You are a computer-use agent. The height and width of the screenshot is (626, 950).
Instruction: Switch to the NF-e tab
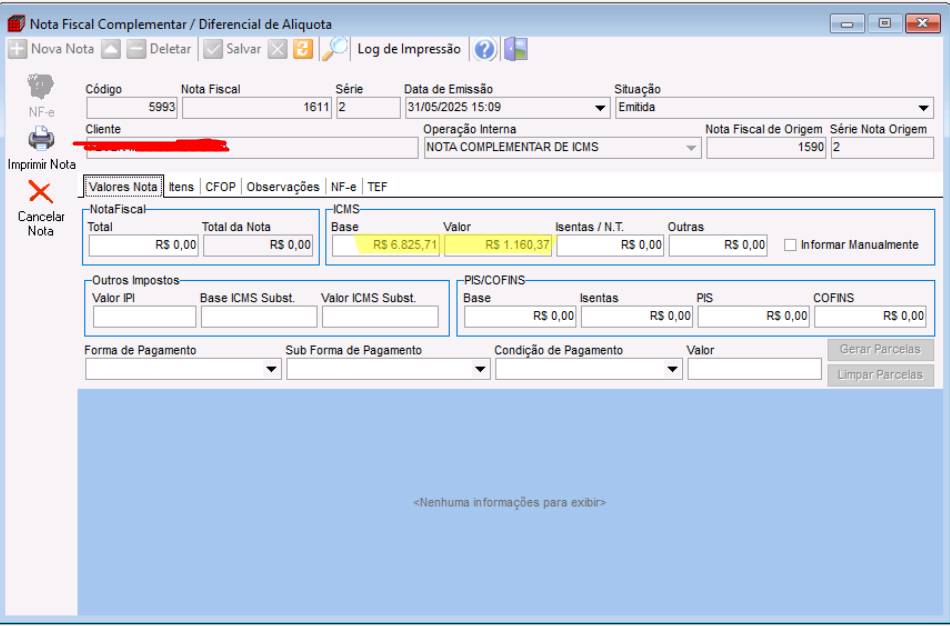point(344,187)
